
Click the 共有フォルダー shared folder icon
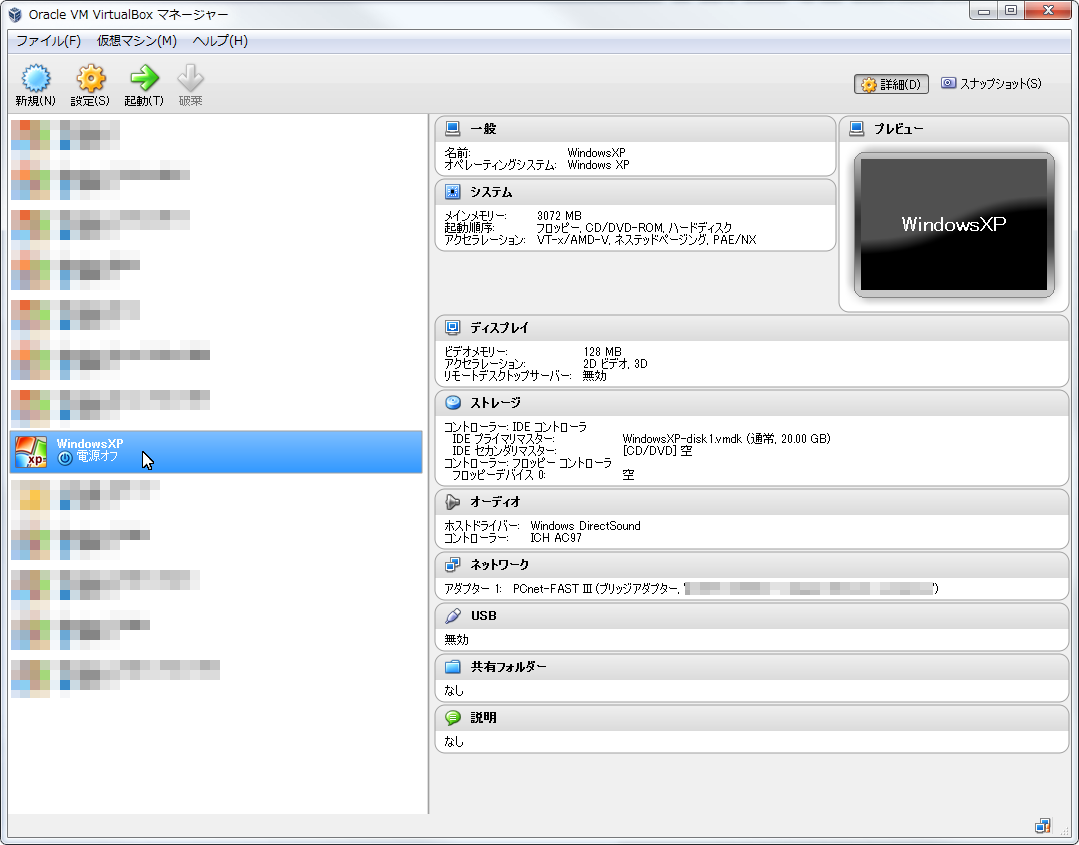(x=453, y=667)
